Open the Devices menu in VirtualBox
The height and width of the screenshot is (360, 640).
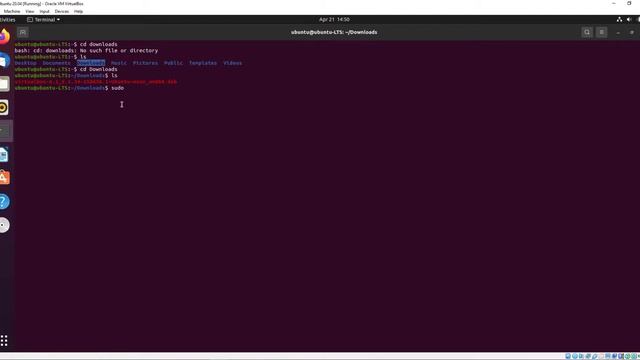coord(62,11)
